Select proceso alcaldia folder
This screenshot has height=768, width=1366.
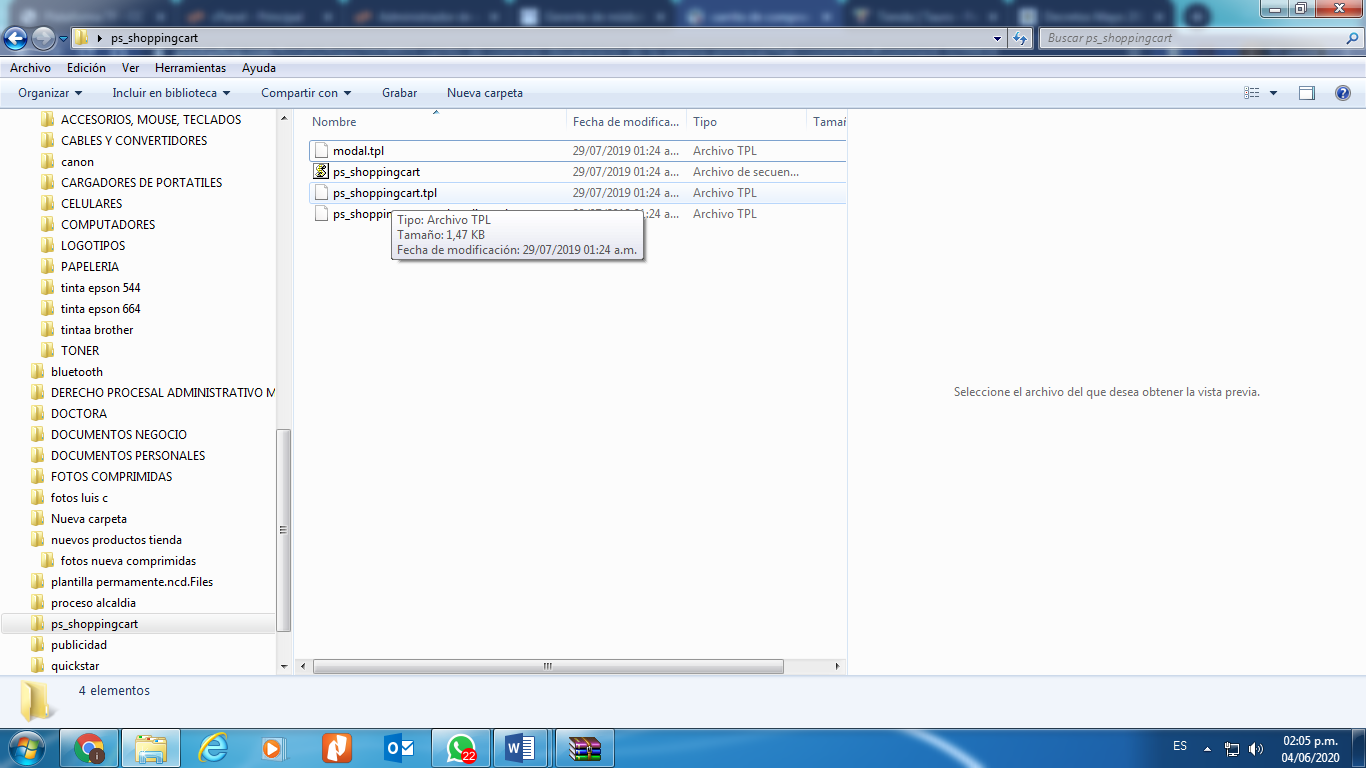[x=93, y=603]
